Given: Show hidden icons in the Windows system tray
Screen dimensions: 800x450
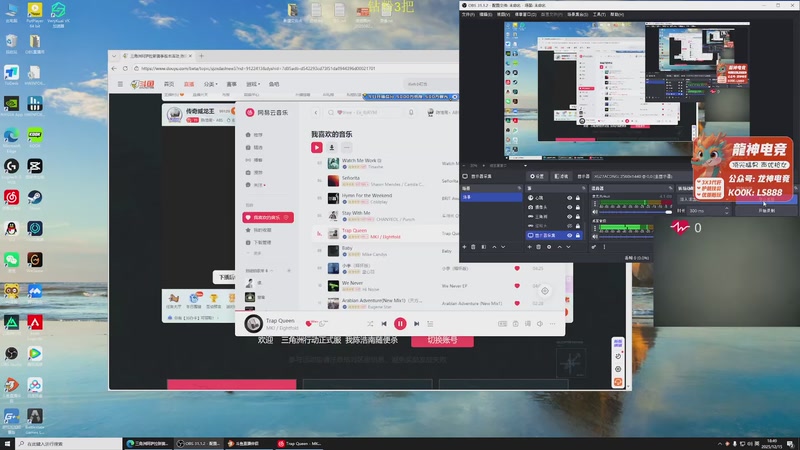Looking at the screenshot, I should pyautogui.click(x=720, y=444).
